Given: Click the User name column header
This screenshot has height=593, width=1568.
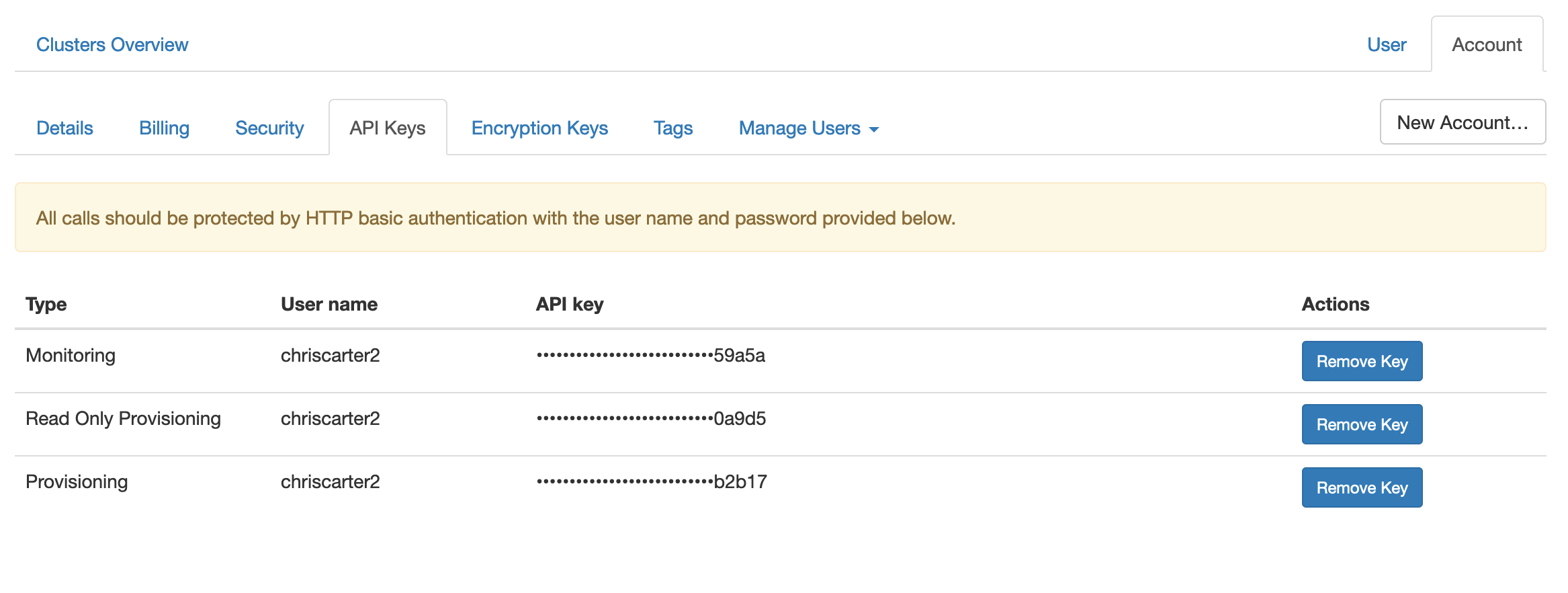Looking at the screenshot, I should (329, 304).
